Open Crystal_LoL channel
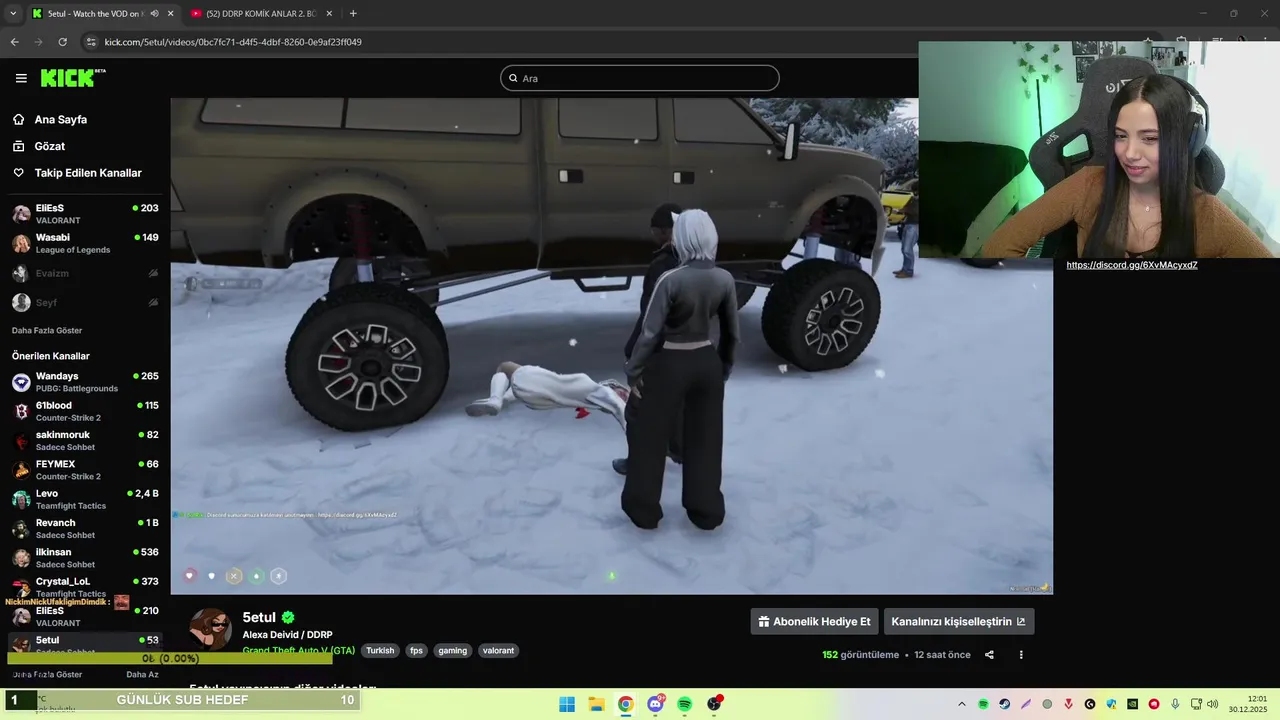Viewport: 1280px width, 720px height. click(x=85, y=586)
